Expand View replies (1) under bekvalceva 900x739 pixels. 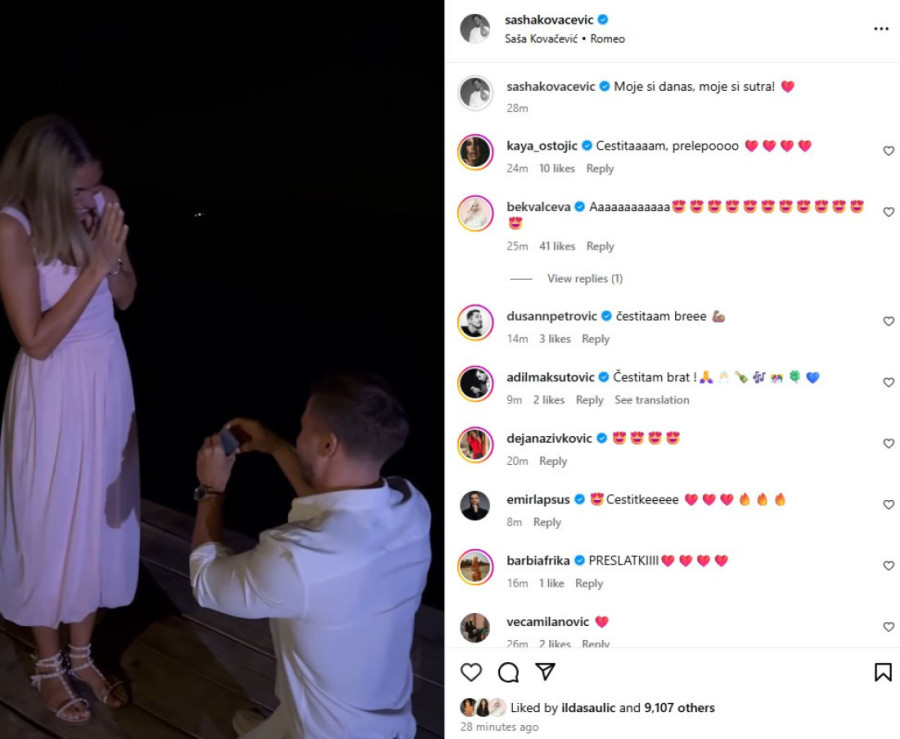point(584,279)
